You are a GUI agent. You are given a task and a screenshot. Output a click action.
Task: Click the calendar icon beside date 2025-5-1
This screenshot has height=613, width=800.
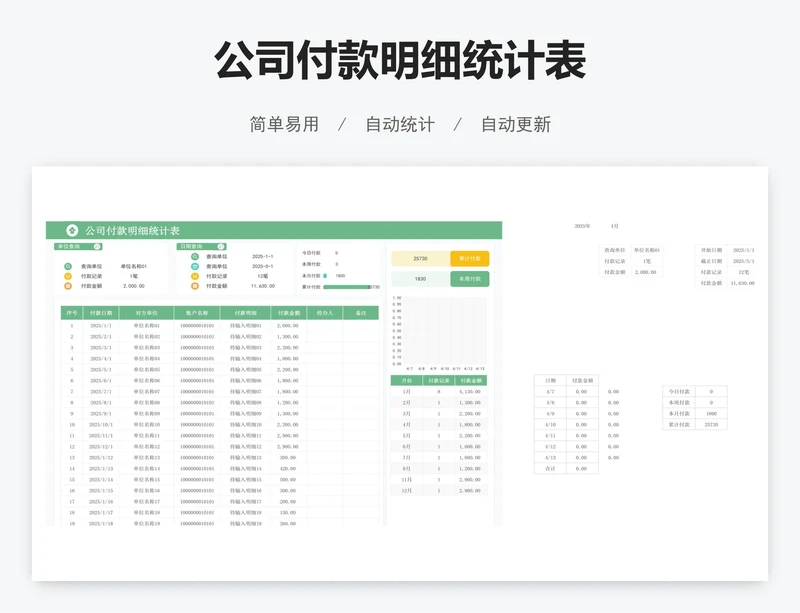194,266
